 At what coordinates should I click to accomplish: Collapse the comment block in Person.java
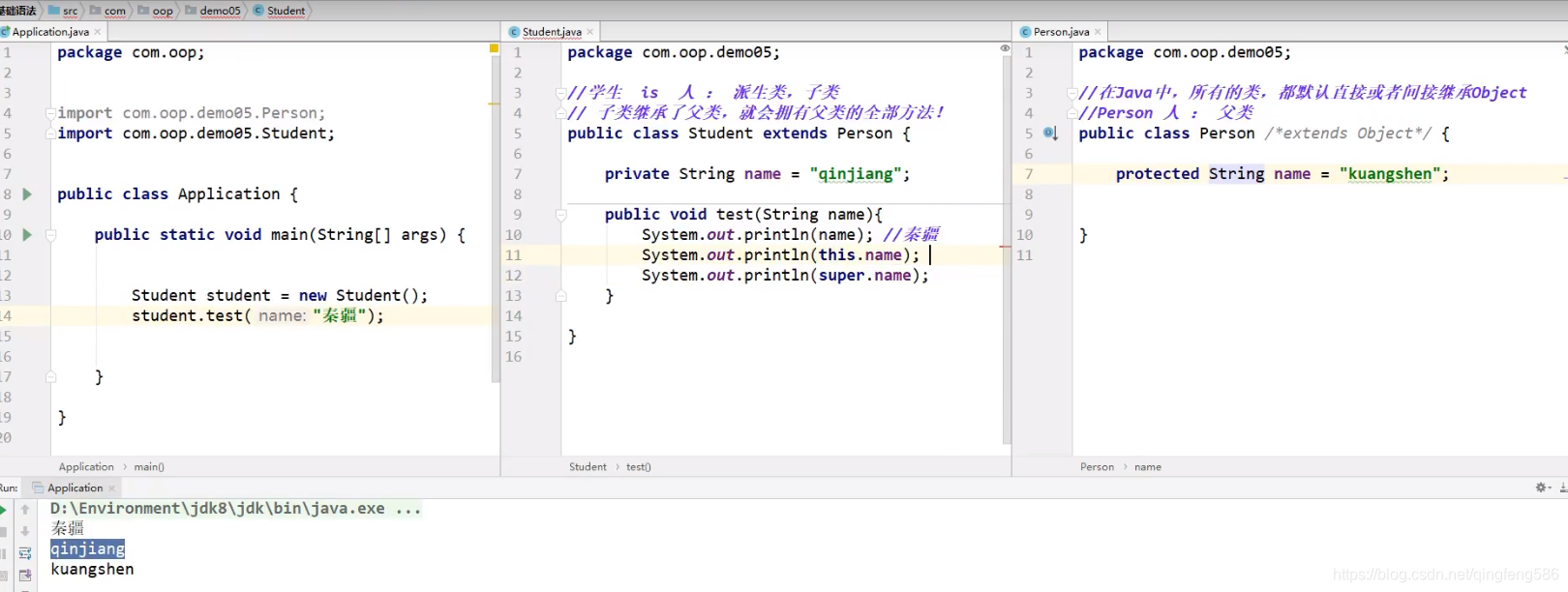[x=1071, y=93]
